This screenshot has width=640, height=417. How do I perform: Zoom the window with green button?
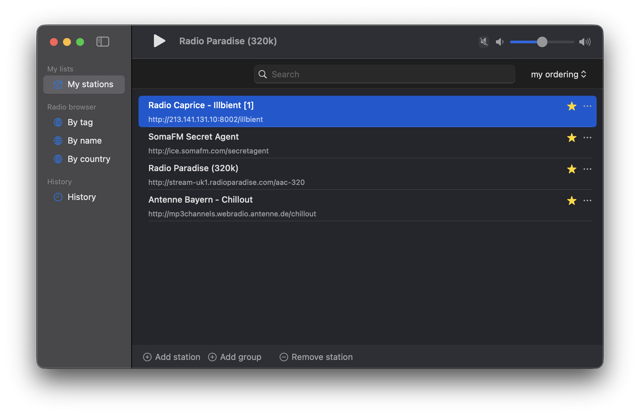pos(80,42)
